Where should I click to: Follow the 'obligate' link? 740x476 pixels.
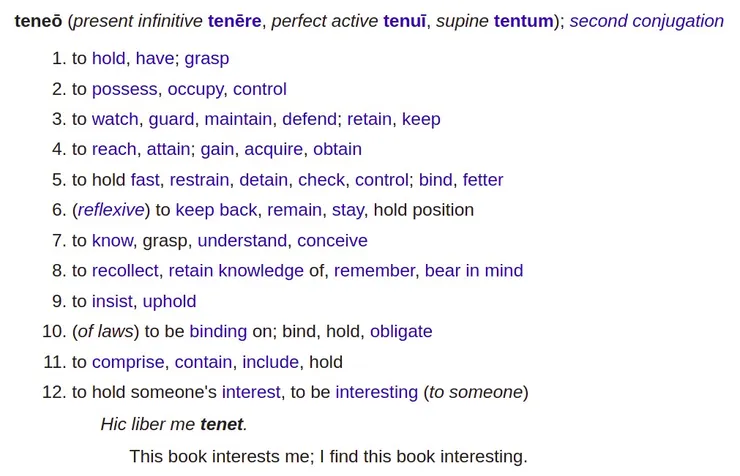click(401, 331)
